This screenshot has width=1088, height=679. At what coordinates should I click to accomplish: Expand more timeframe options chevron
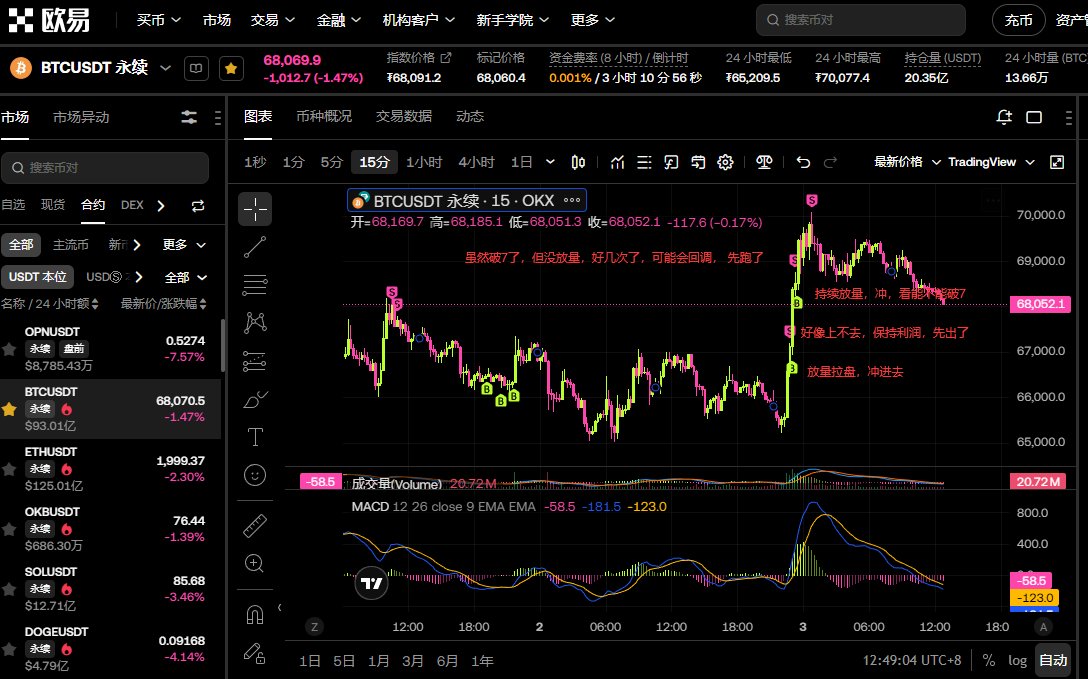coord(550,162)
